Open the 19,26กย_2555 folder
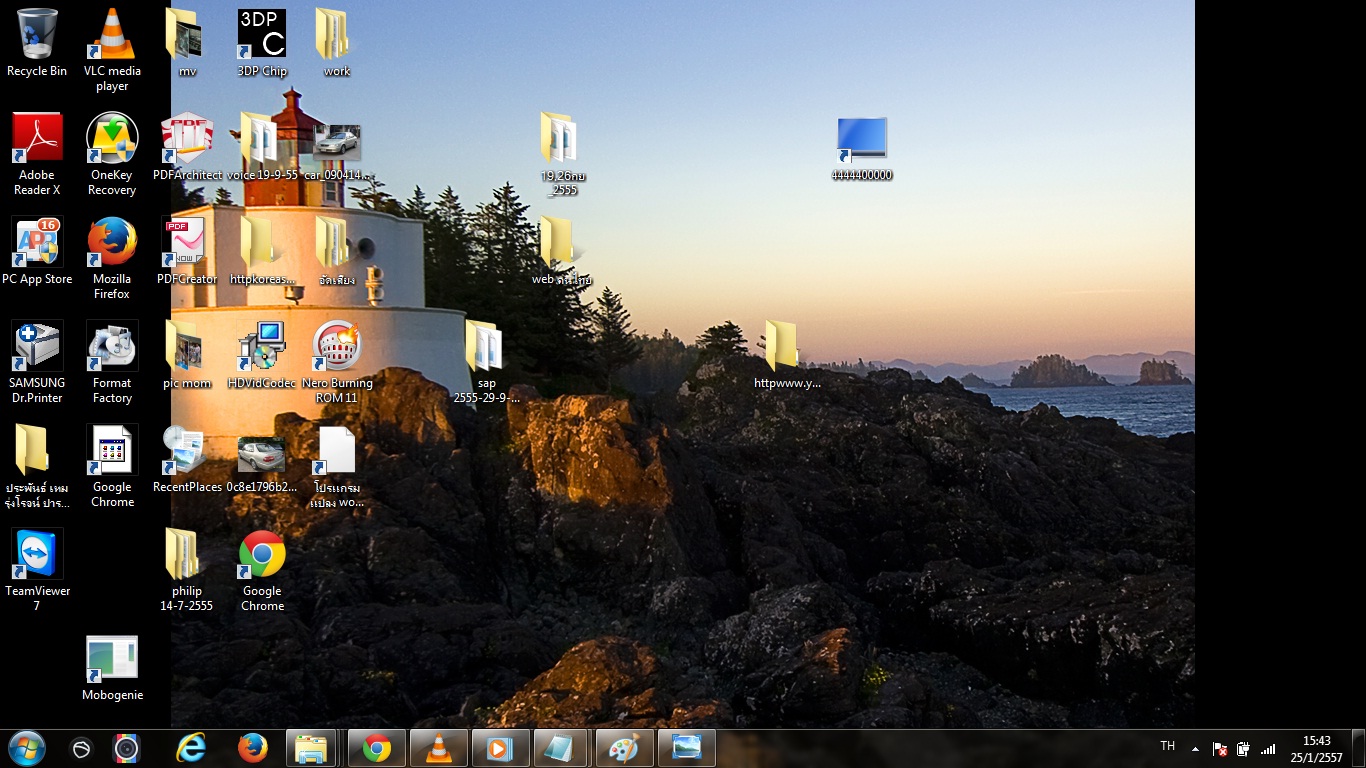 click(562, 153)
